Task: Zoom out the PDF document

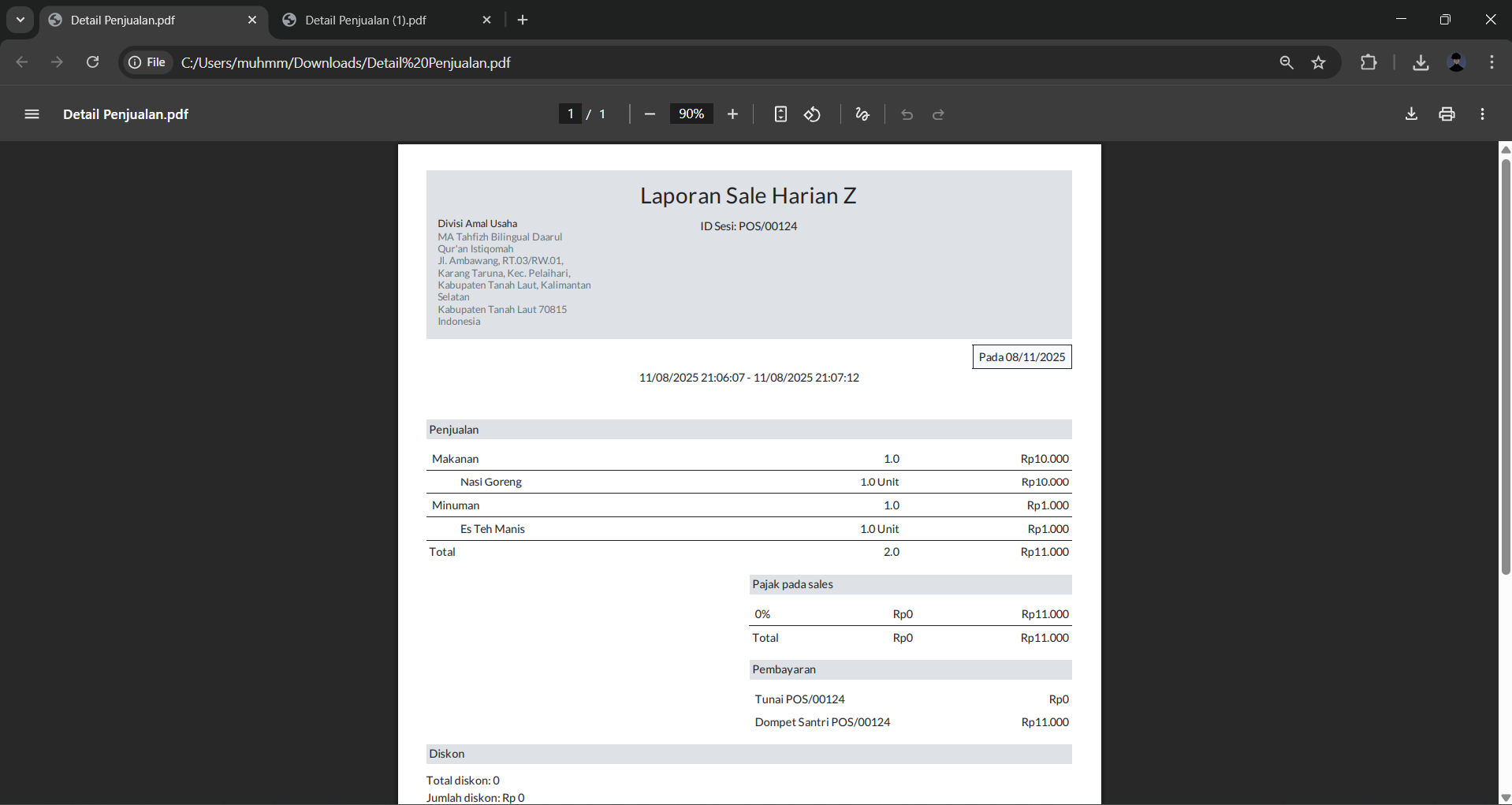Action: 650,114
